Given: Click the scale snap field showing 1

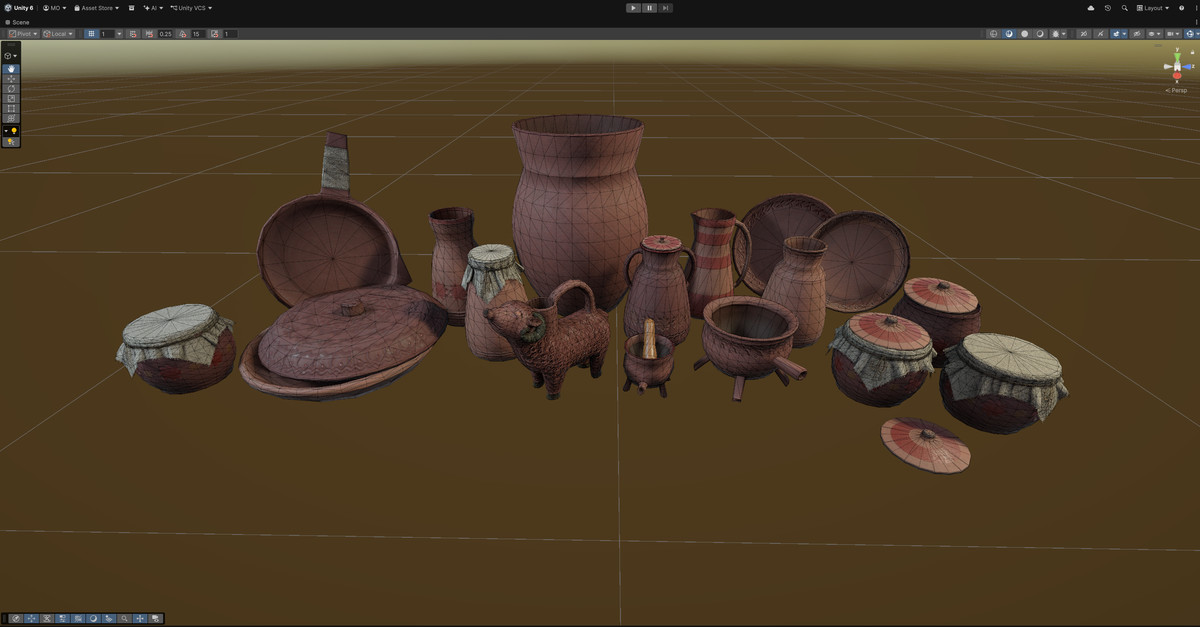Looking at the screenshot, I should point(229,34).
